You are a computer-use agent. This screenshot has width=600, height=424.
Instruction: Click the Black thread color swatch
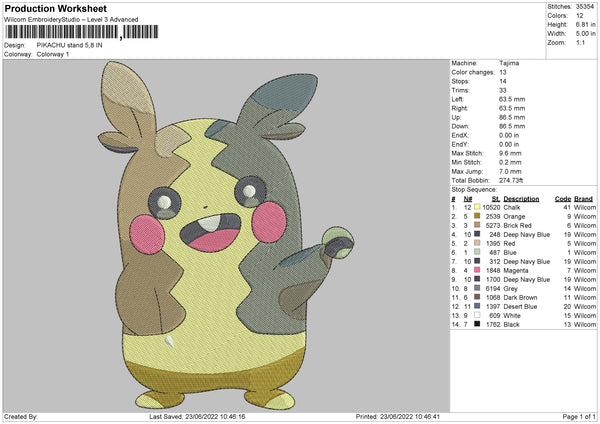click(477, 324)
